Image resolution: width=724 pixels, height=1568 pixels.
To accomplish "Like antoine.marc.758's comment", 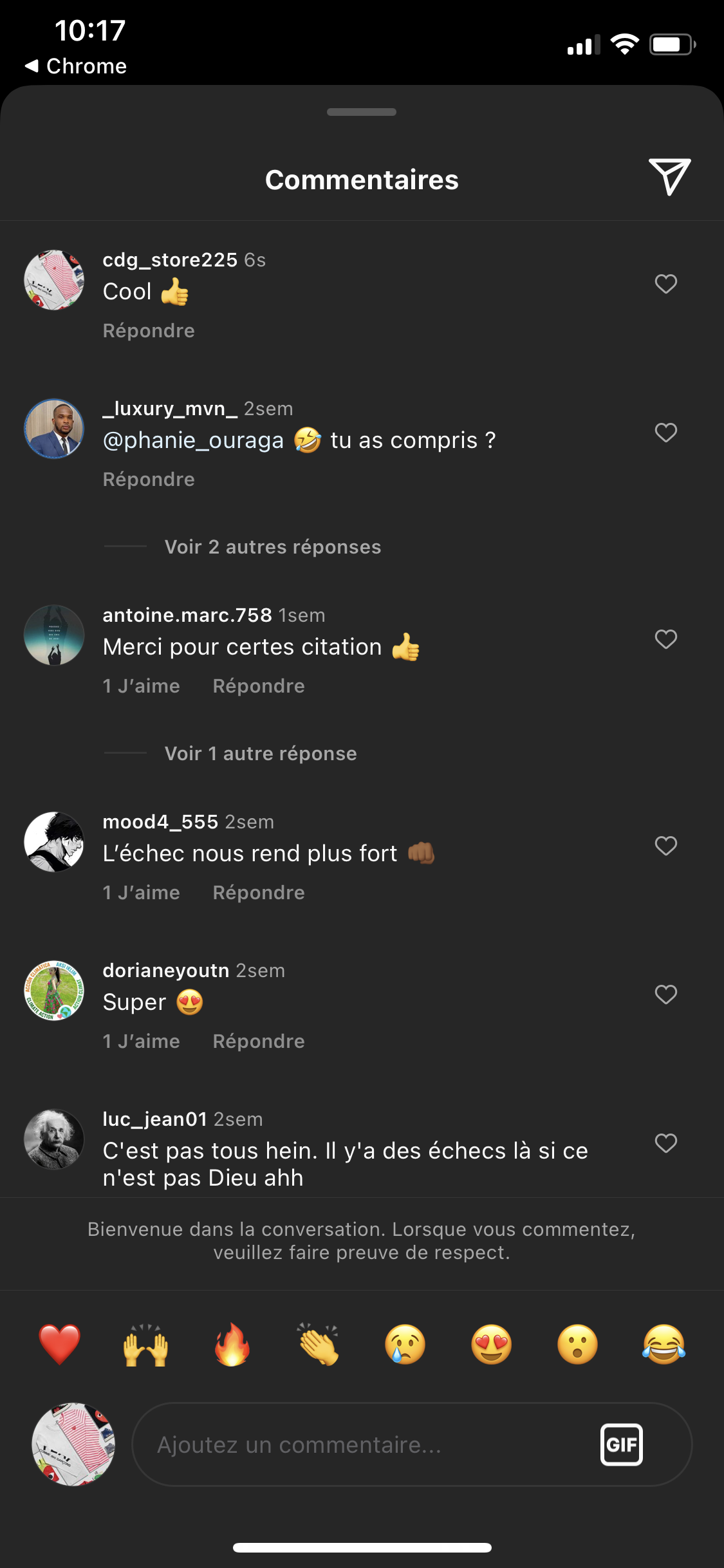I will click(665, 639).
